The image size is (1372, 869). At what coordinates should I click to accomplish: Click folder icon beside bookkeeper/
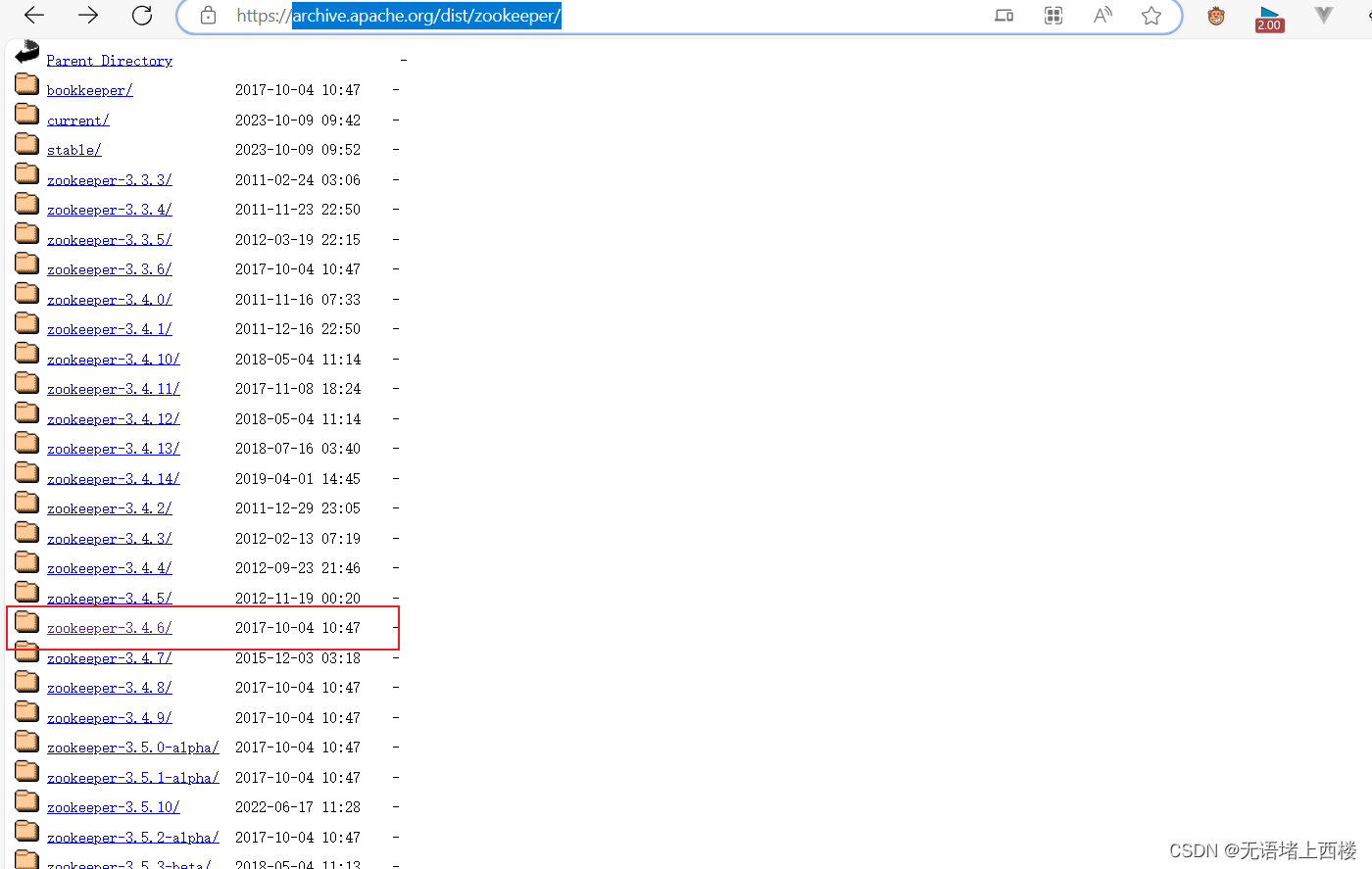point(27,84)
